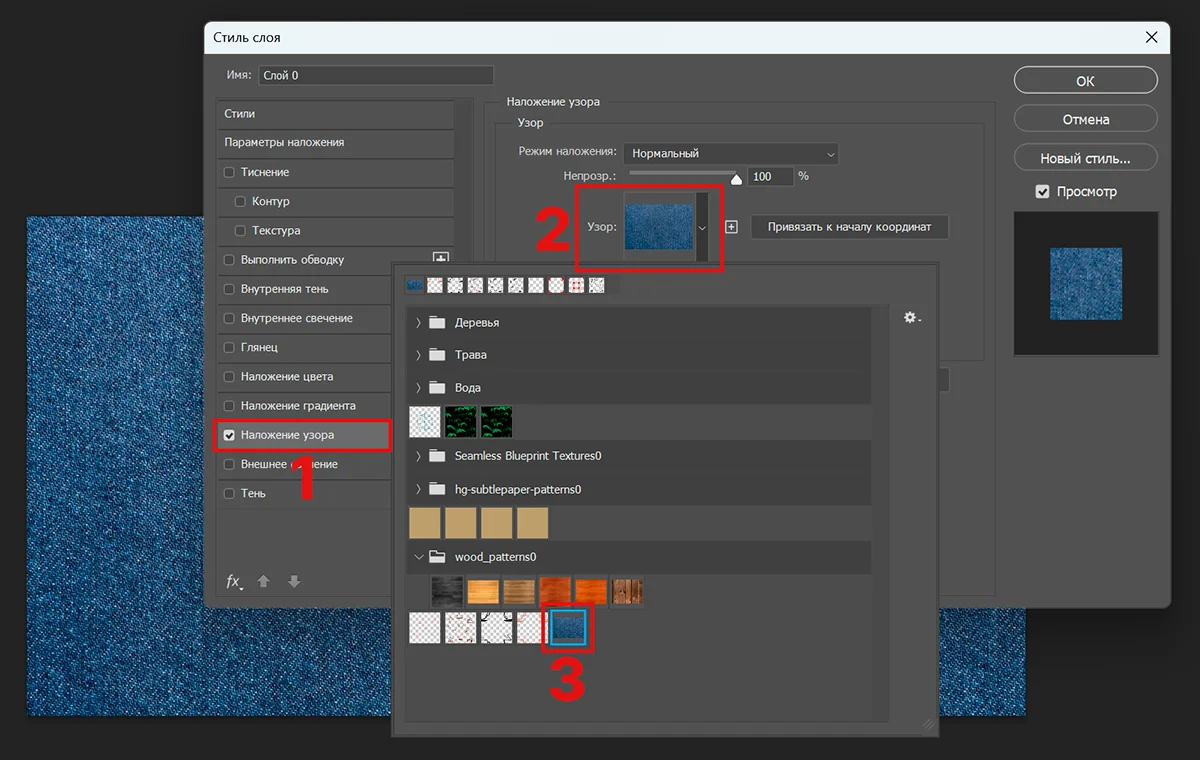Viewport: 1200px width, 760px height.
Task: Click the hg-subtlepaper-patterns0 folder icon
Action: pyautogui.click(x=436, y=489)
